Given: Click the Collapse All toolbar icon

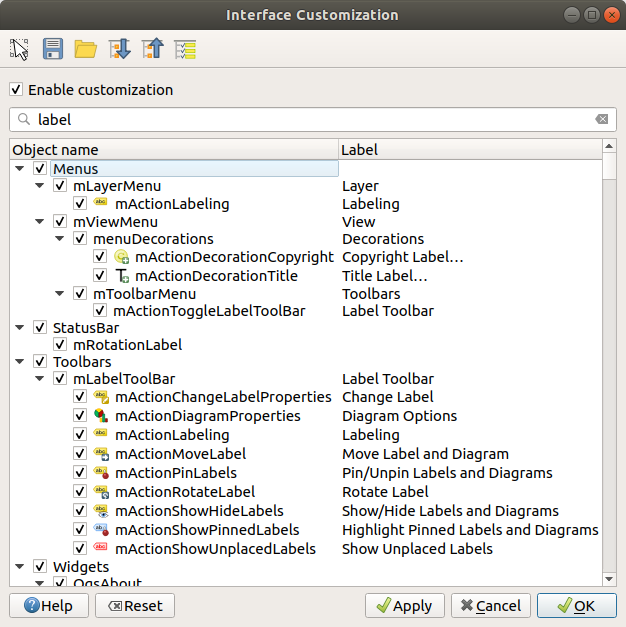Looking at the screenshot, I should [x=152, y=49].
